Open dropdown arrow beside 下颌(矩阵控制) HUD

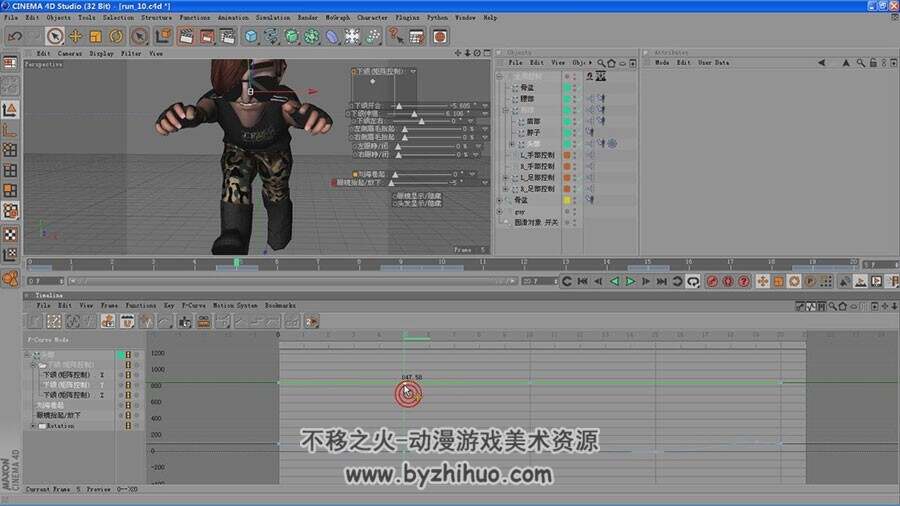[413, 71]
